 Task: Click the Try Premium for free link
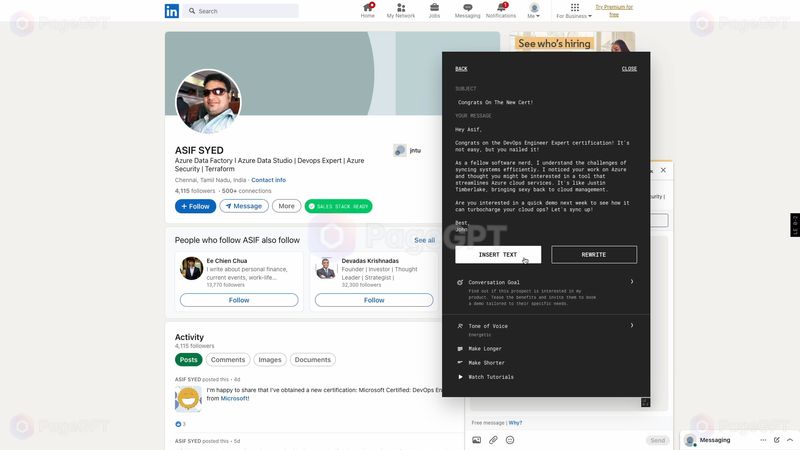click(x=614, y=11)
